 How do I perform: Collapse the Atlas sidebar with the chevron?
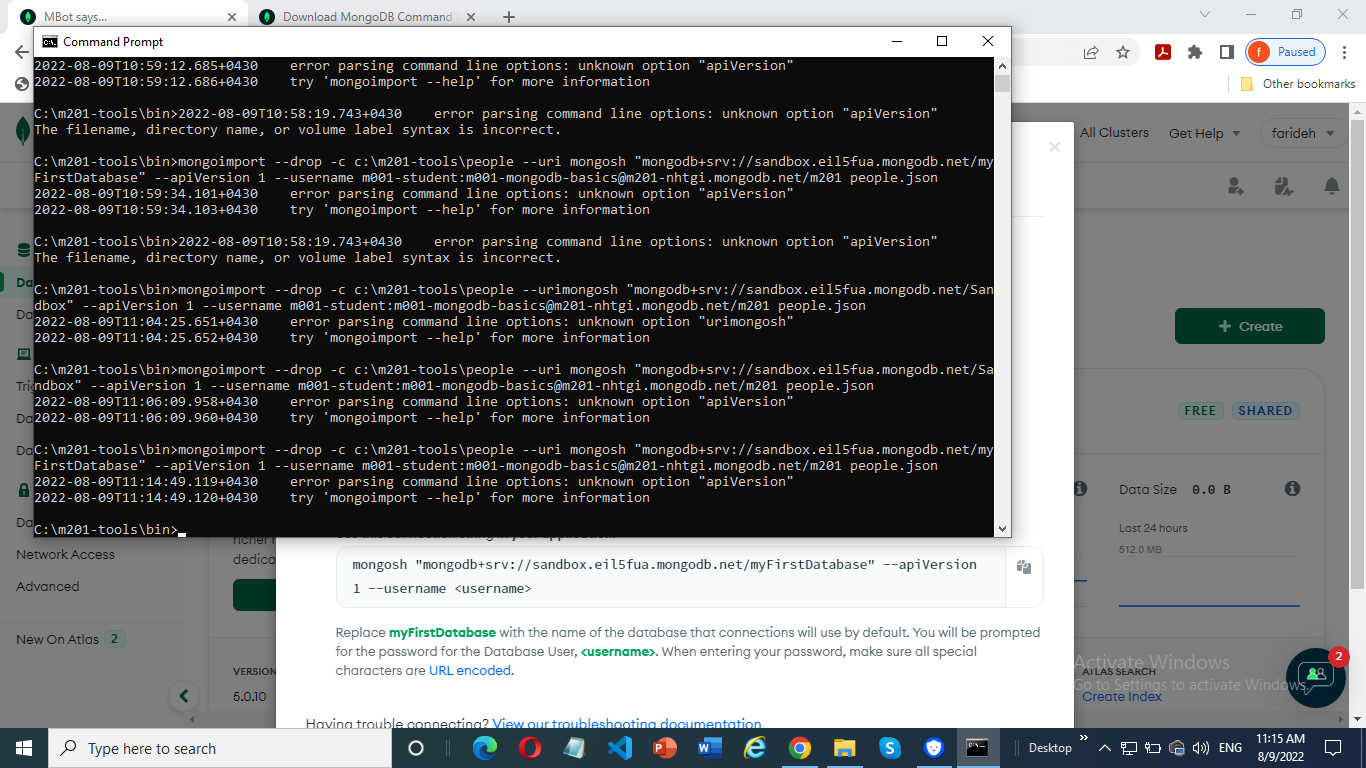point(183,695)
